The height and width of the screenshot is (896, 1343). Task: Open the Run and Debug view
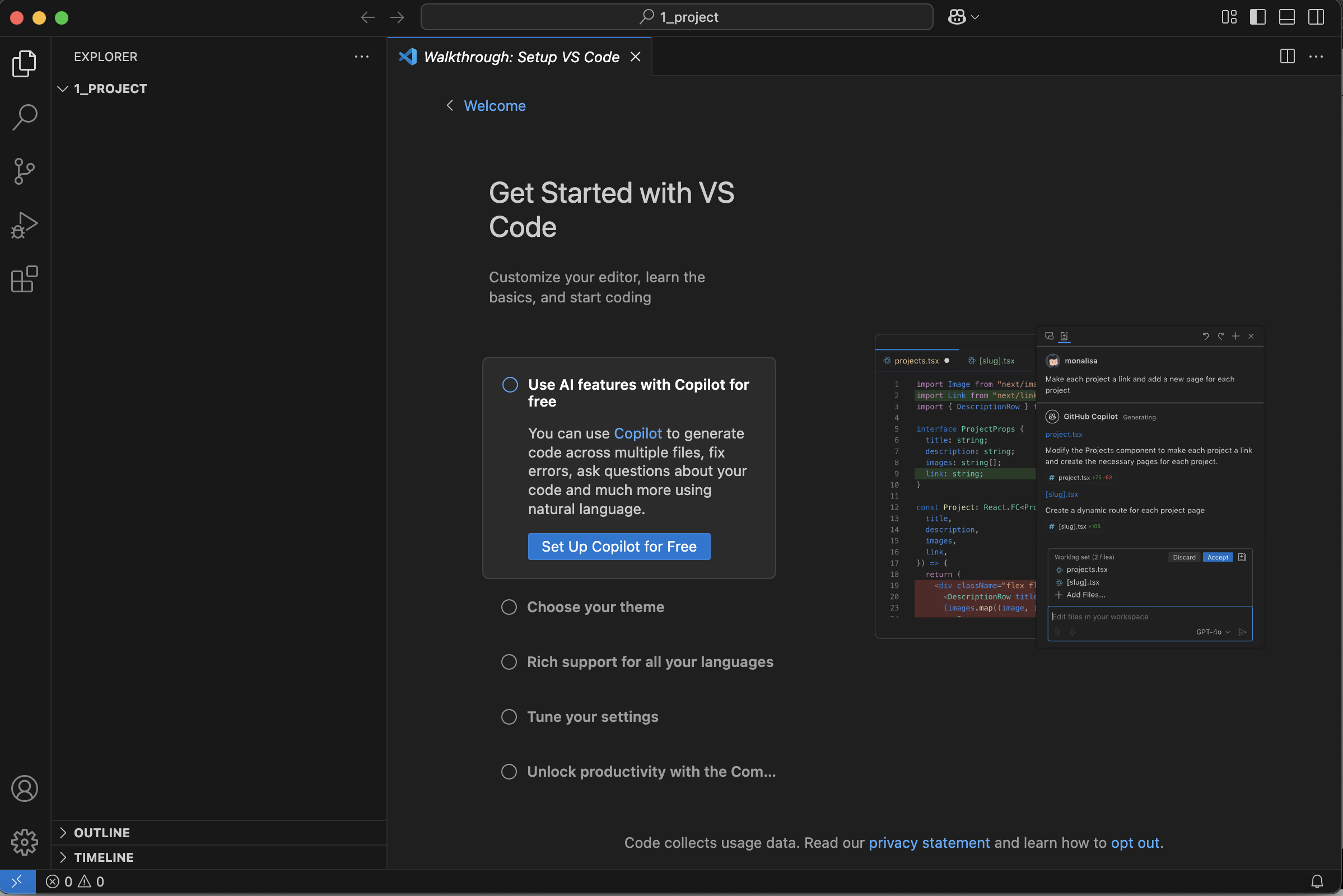click(x=25, y=225)
